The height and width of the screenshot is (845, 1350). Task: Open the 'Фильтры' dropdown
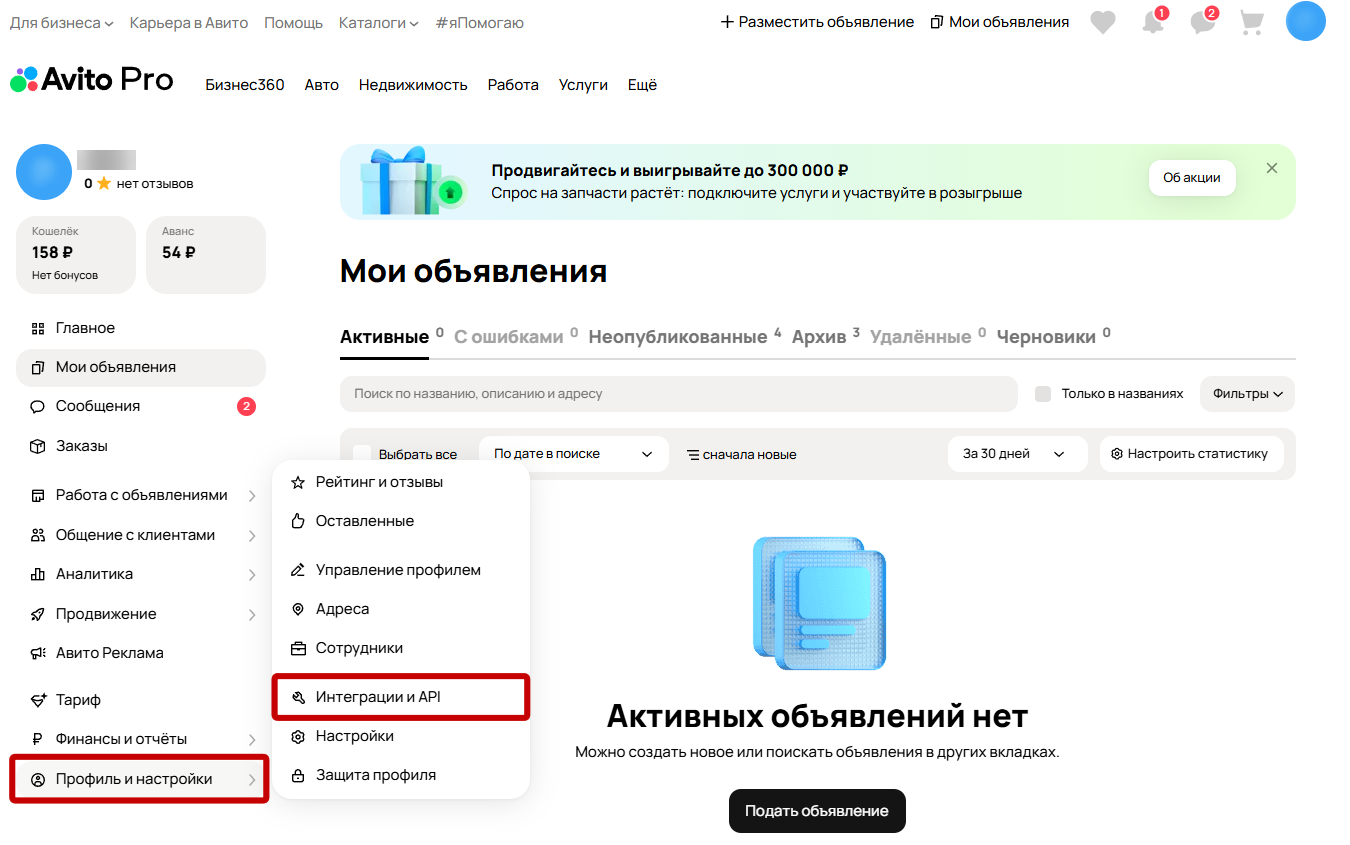point(1247,394)
